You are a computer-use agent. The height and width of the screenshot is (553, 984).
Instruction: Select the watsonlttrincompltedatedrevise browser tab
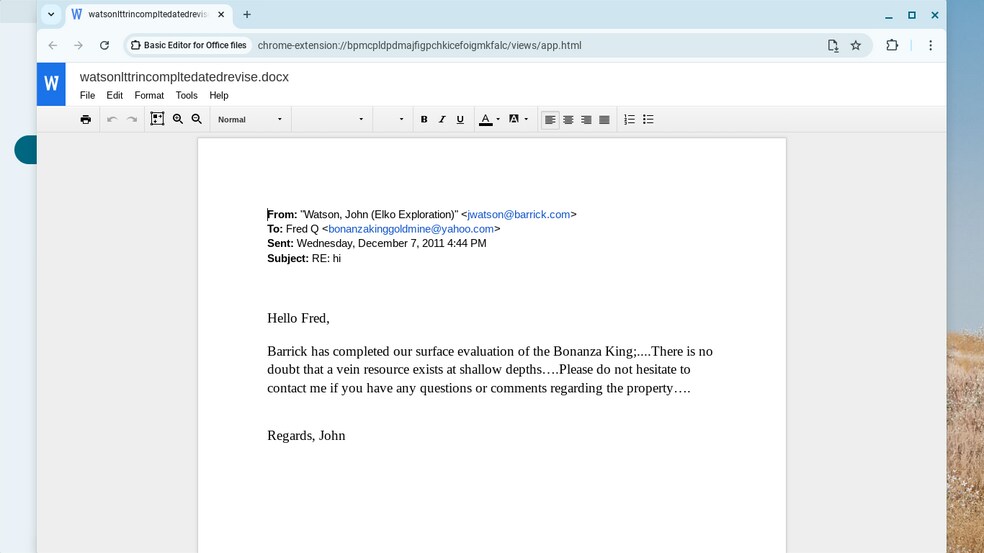pos(148,14)
